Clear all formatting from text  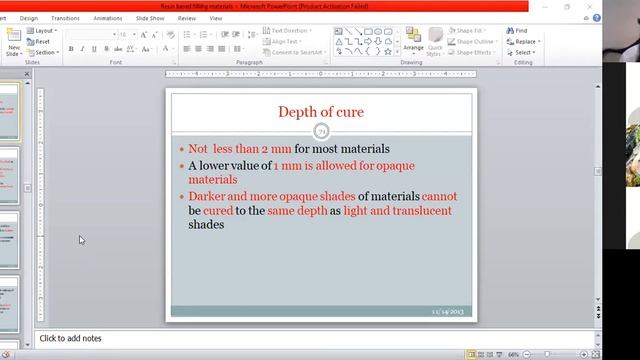click(x=171, y=35)
